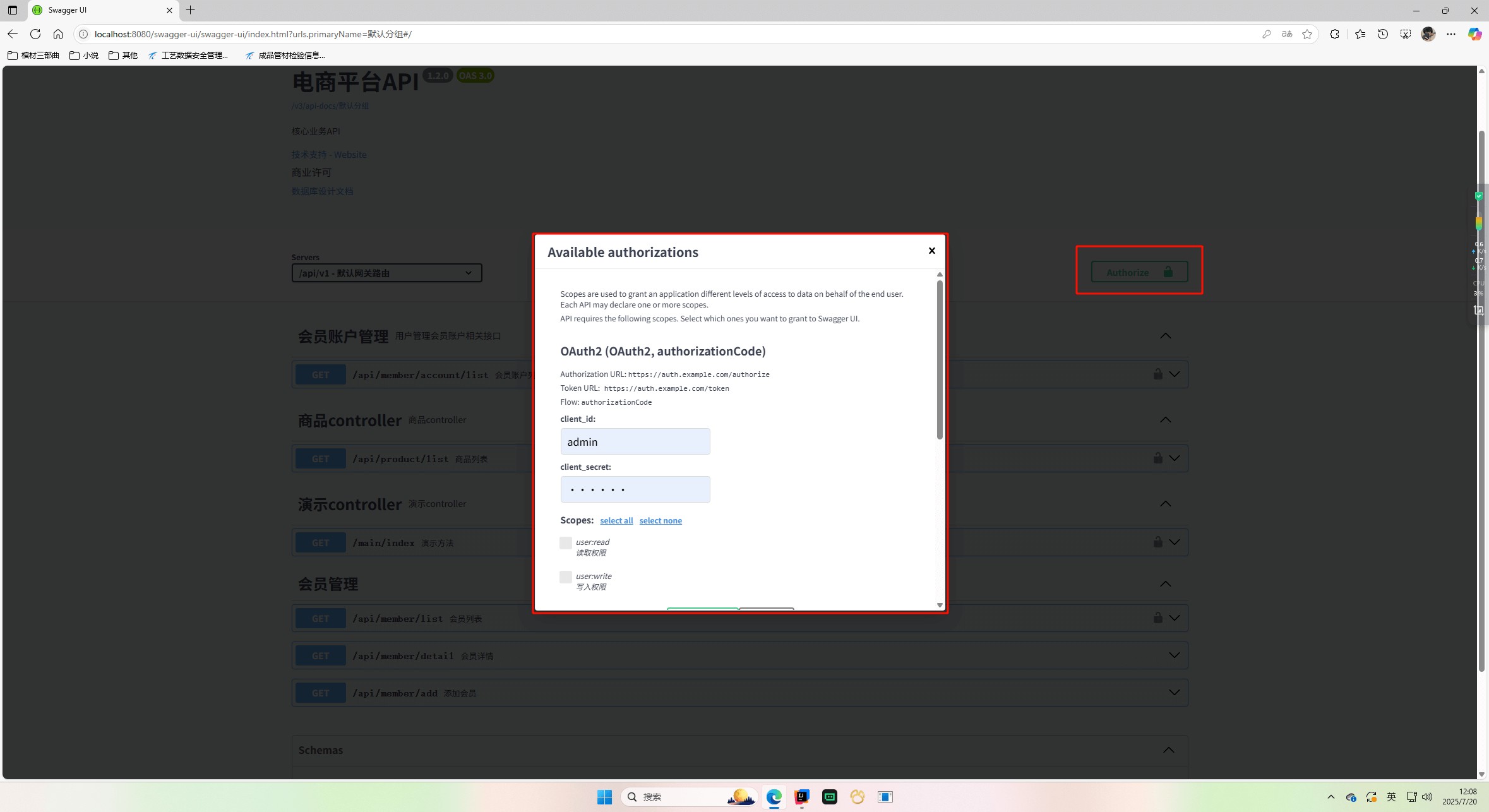Open the browser extensions icon

pyautogui.click(x=1334, y=34)
